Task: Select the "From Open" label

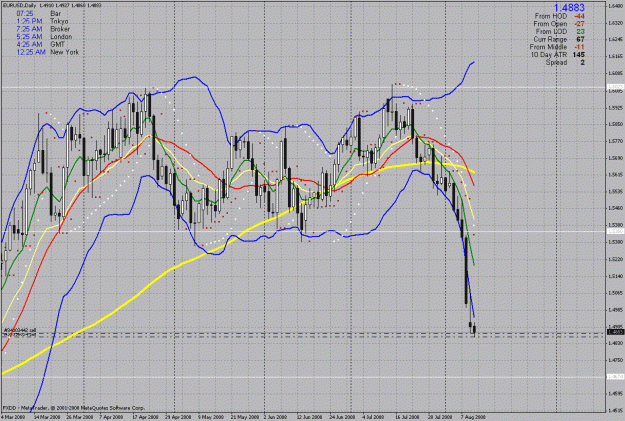Action: pos(550,24)
